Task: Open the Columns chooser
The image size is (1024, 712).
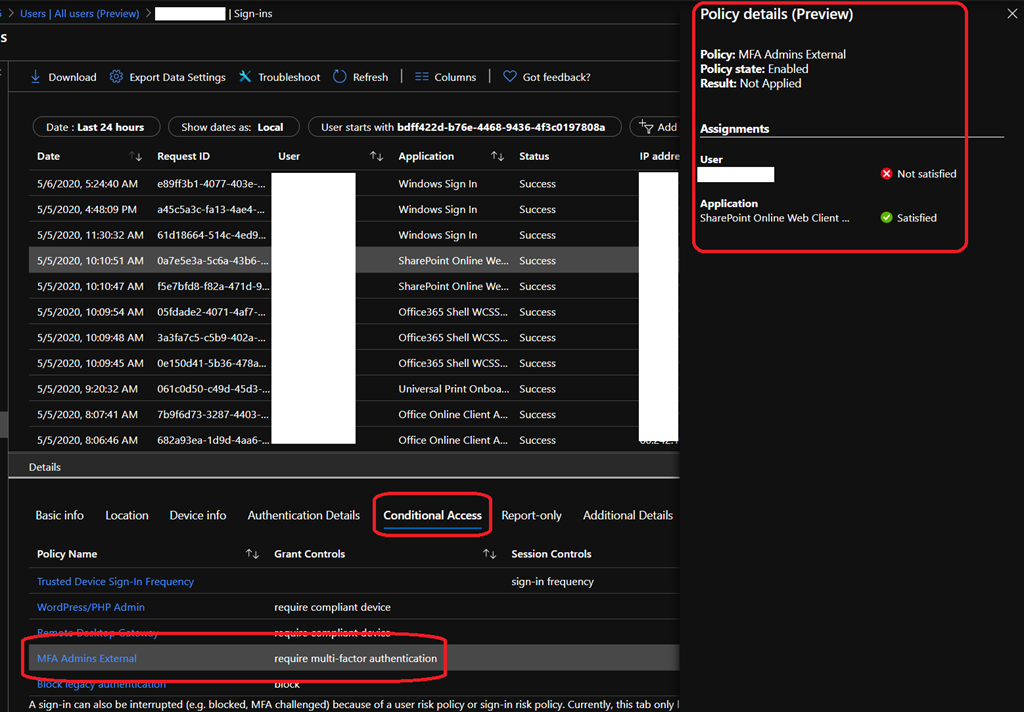Action: pos(422,77)
